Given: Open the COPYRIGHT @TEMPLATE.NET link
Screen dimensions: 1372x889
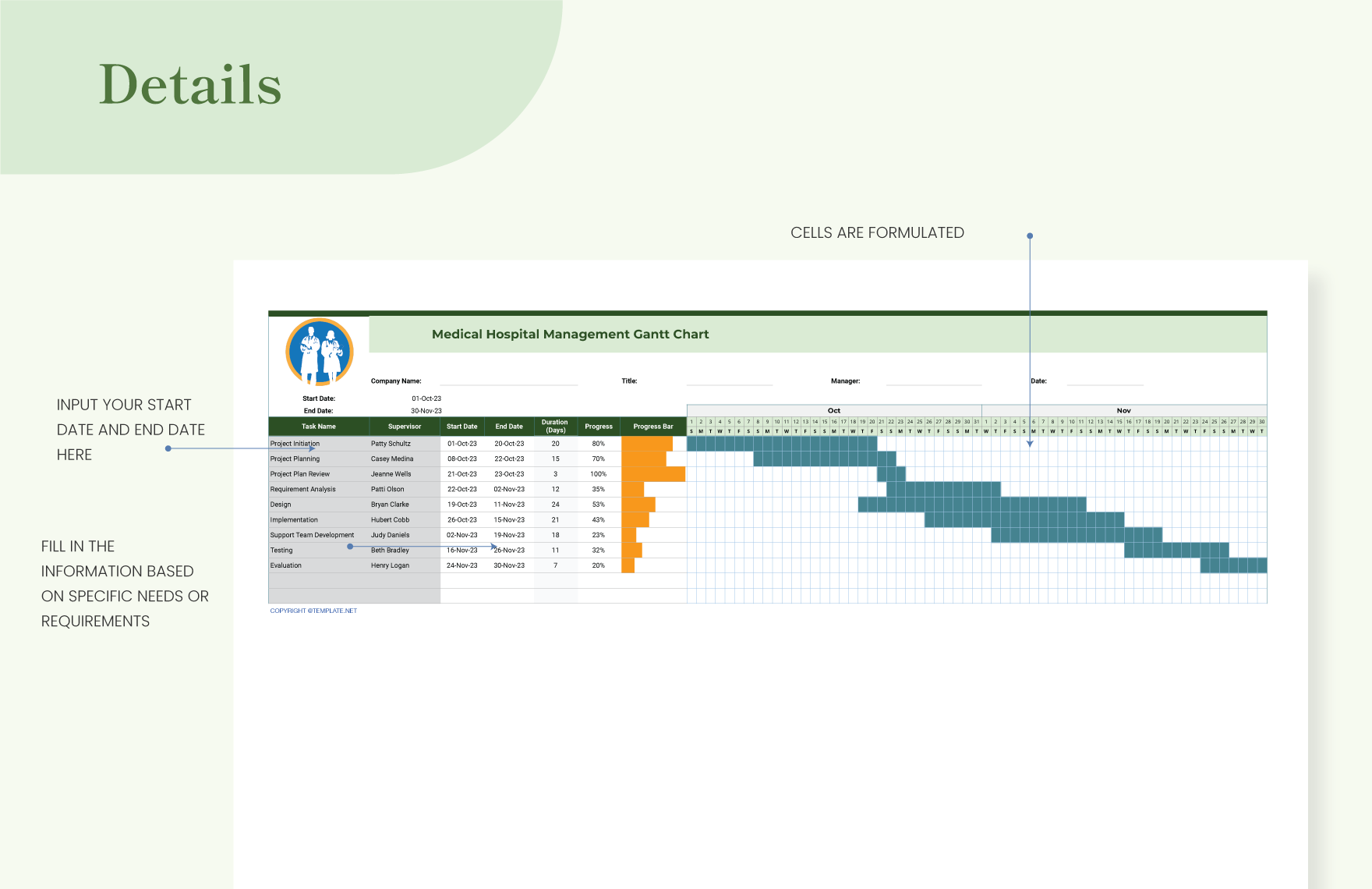Looking at the screenshot, I should [x=313, y=611].
